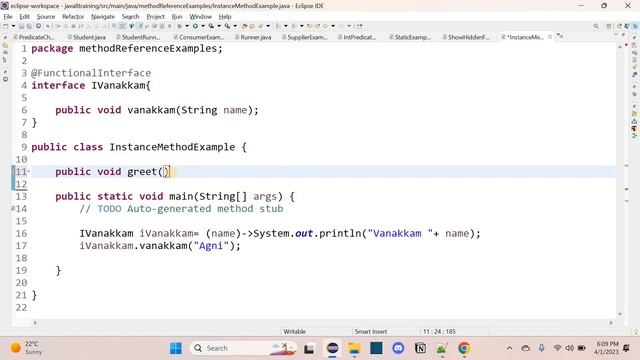The height and width of the screenshot is (360, 640).
Task: Minimize the editor area
Action: pos(616,35)
